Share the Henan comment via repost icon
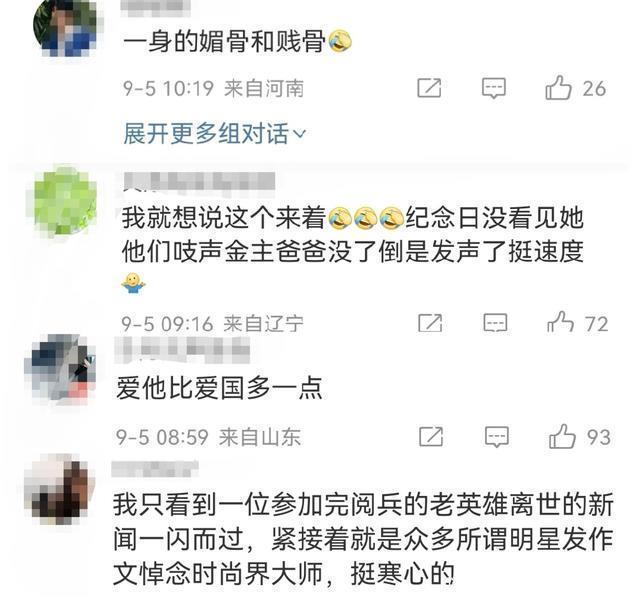This screenshot has width=640, height=597. pyautogui.click(x=429, y=88)
